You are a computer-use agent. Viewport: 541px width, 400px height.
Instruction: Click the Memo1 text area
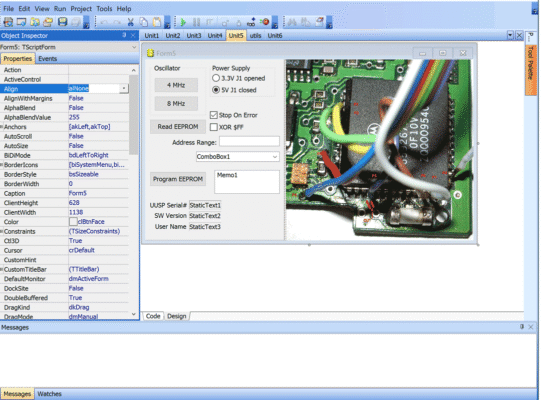(247, 182)
